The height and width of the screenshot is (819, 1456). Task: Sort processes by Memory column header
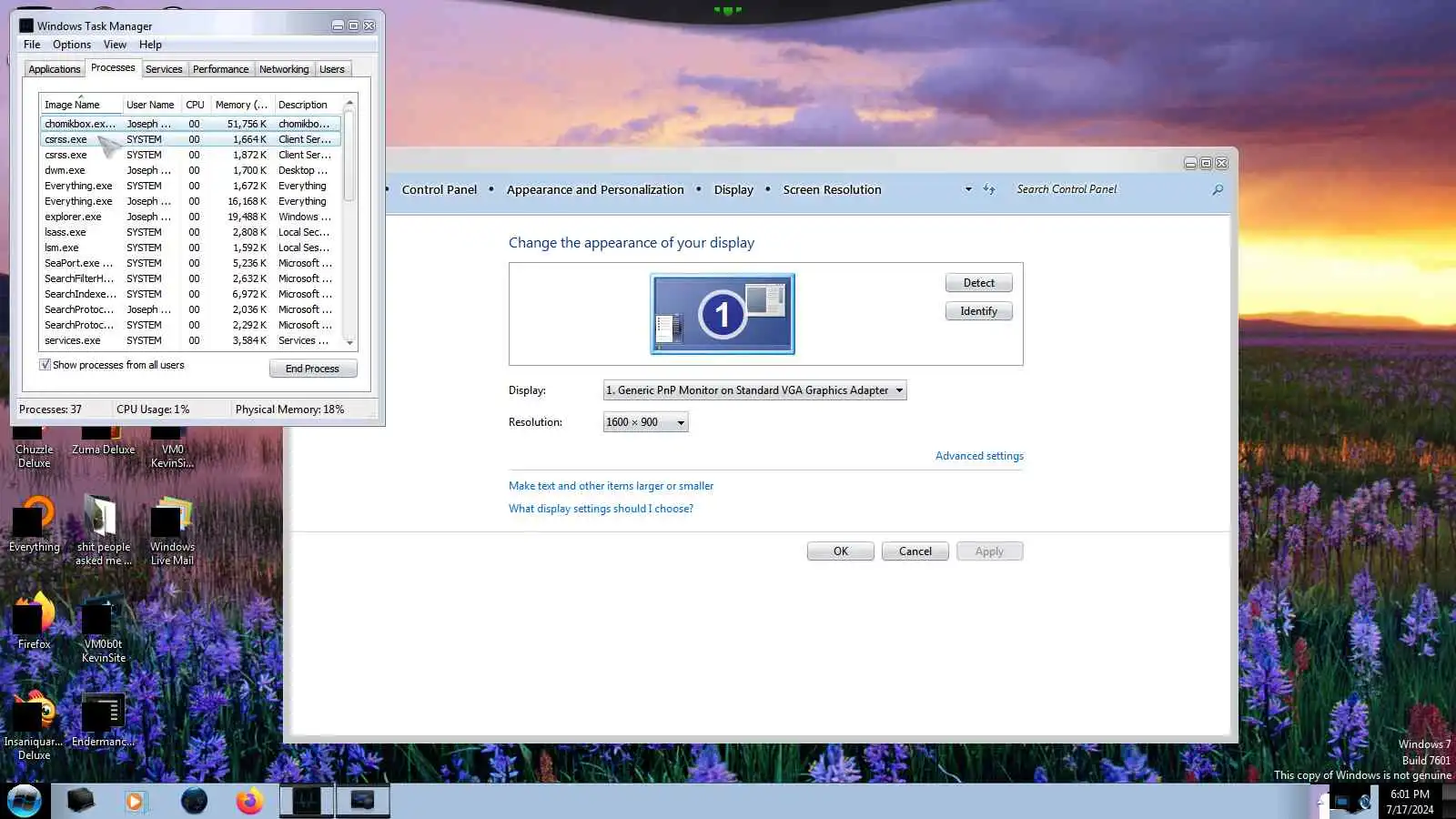(242, 105)
